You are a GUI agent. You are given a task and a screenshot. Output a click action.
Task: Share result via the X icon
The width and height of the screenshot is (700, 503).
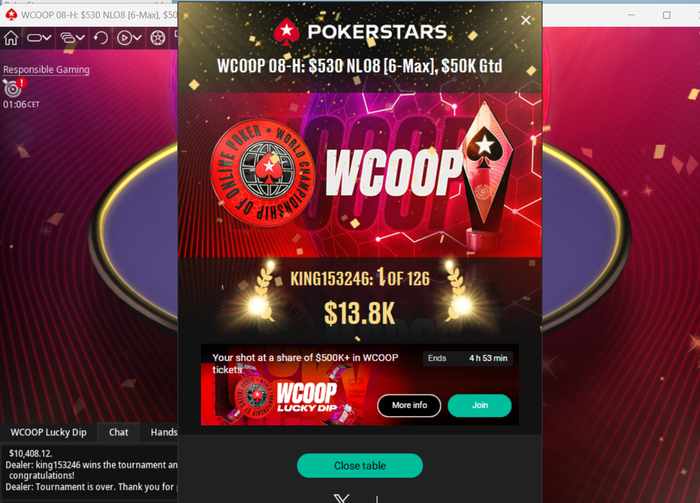pyautogui.click(x=342, y=499)
